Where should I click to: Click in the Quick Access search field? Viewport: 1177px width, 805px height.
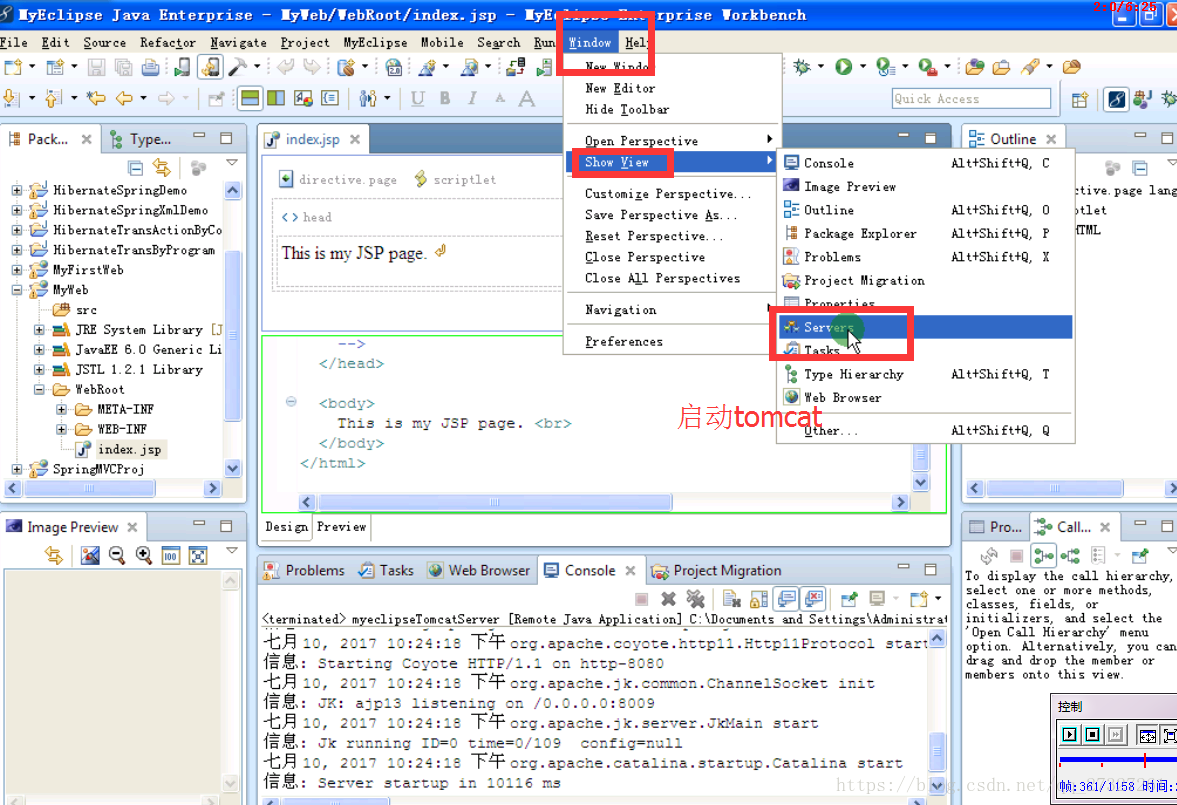click(971, 99)
